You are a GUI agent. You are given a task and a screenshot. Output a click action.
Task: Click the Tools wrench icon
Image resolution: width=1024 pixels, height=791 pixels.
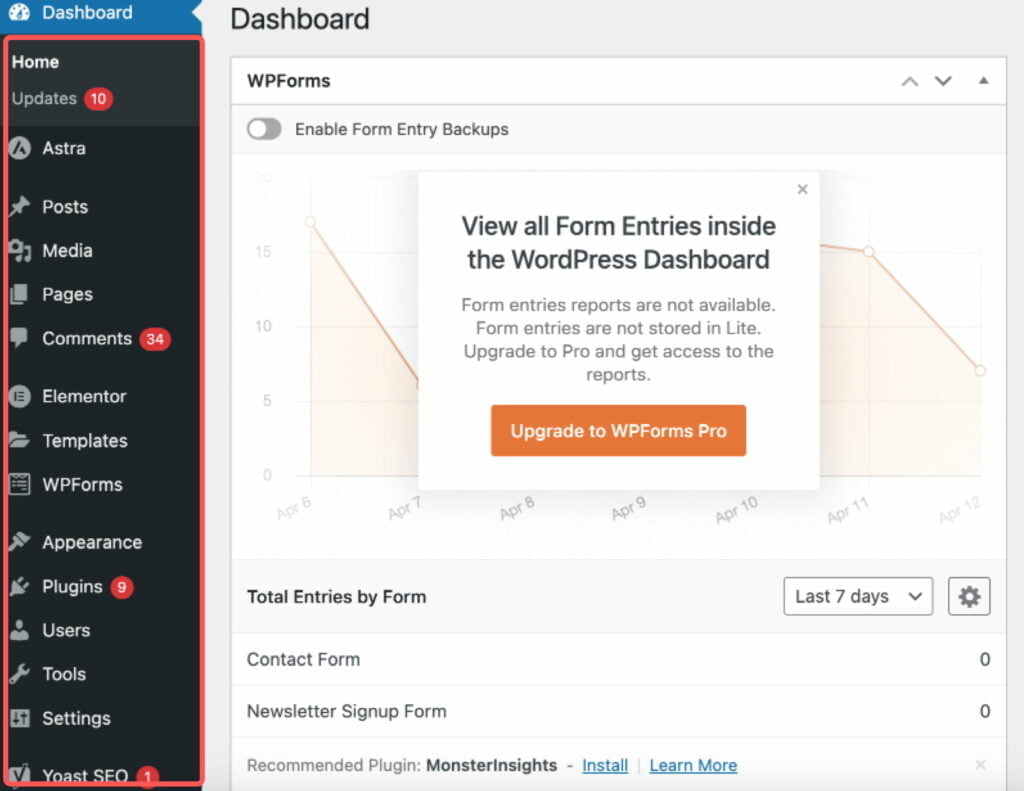pyautogui.click(x=20, y=673)
